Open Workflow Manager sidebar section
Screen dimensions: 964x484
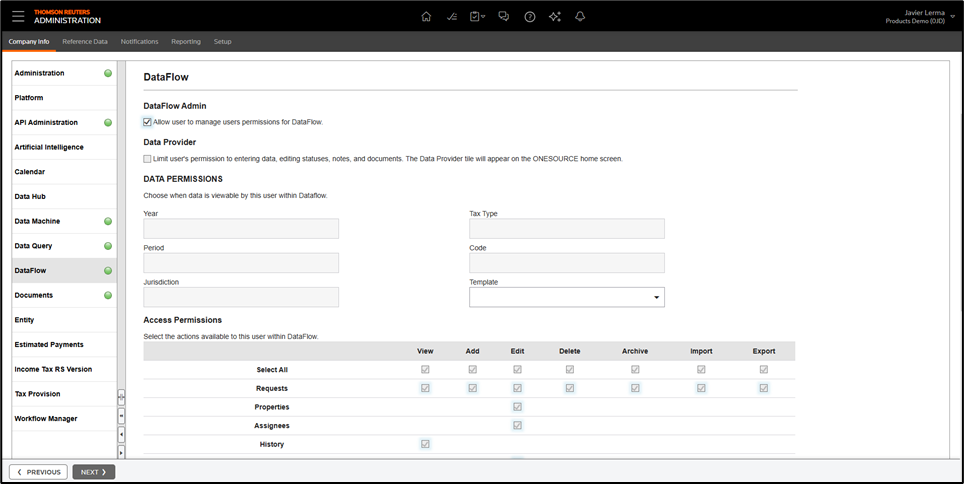(x=64, y=418)
